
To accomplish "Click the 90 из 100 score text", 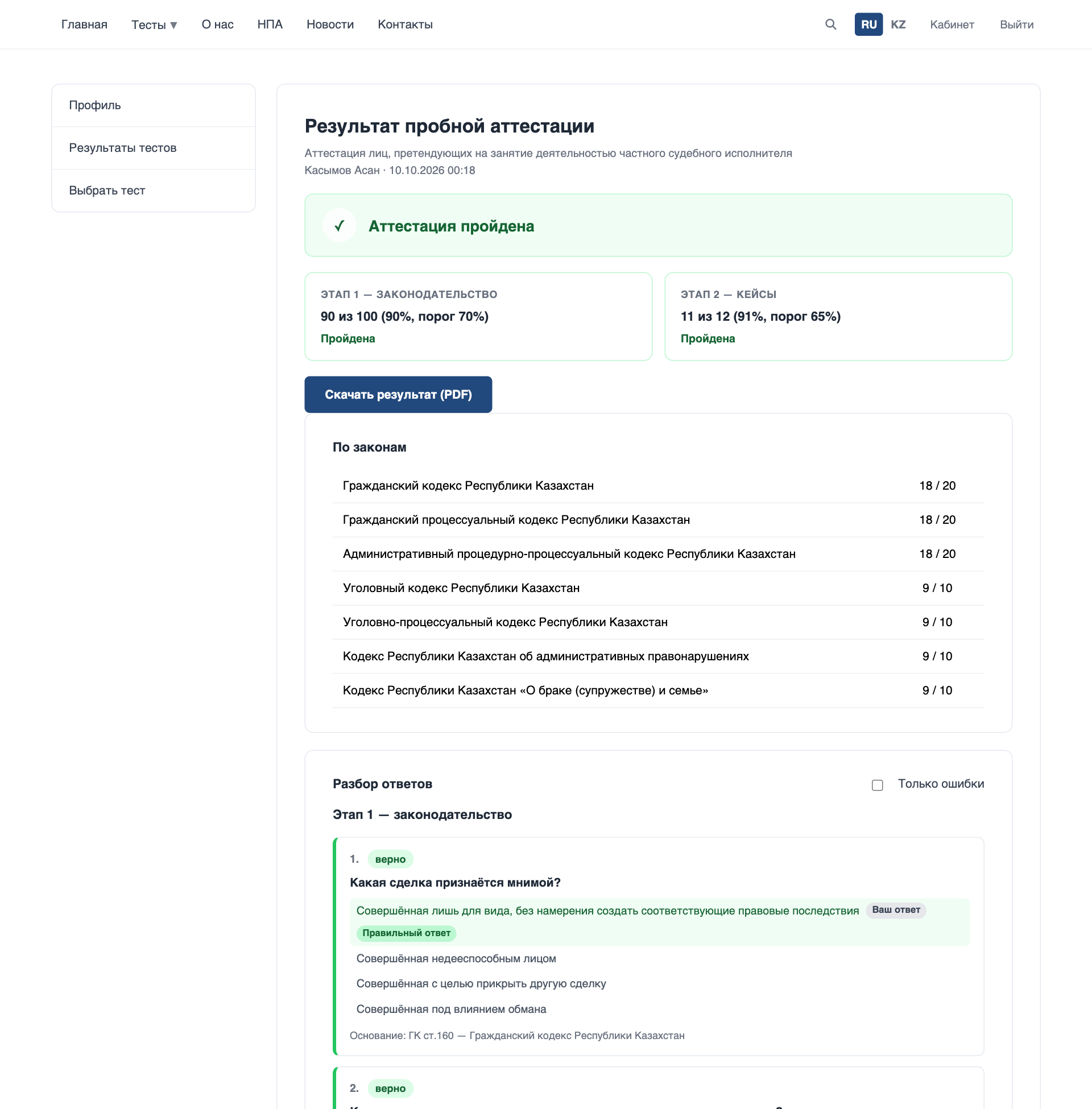I will [x=404, y=317].
